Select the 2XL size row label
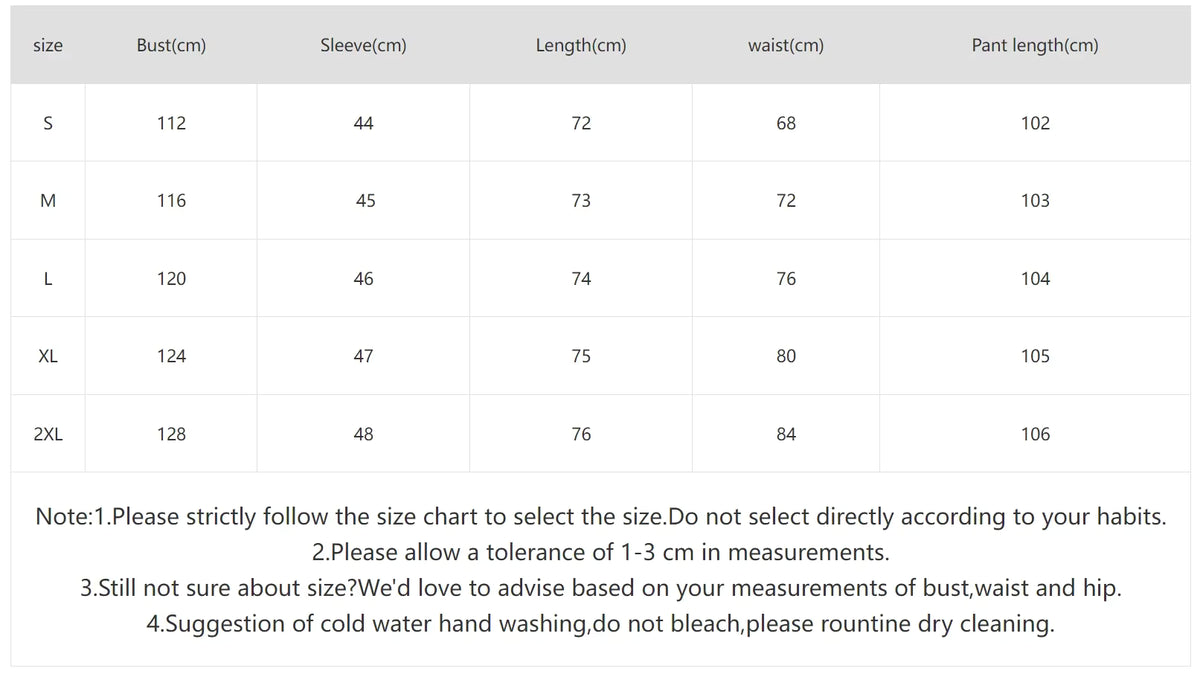The image size is (1200, 674). point(48,434)
